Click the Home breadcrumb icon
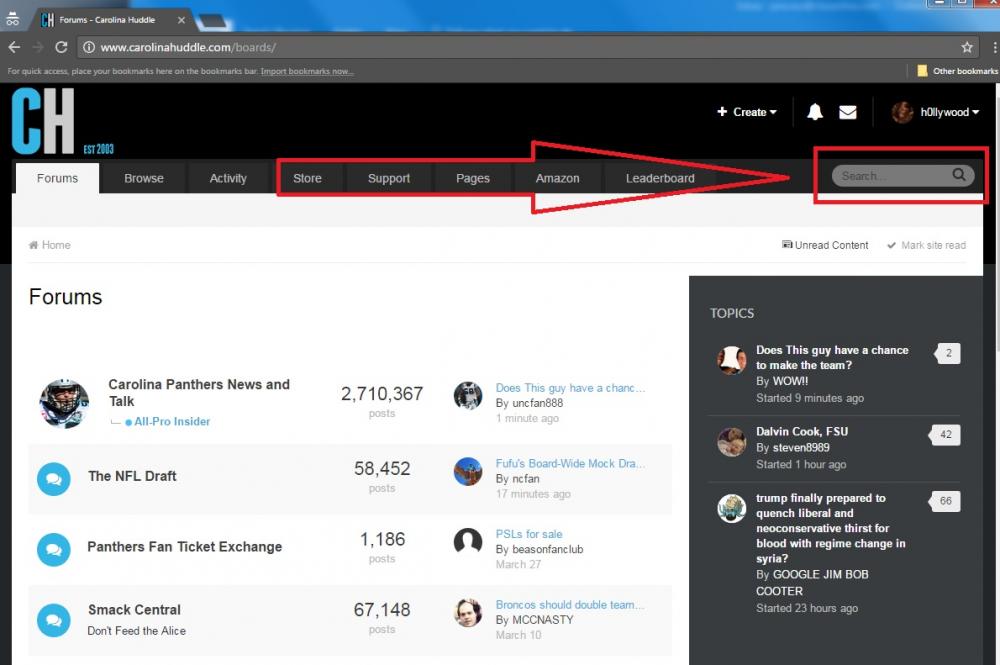The height and width of the screenshot is (665, 1000). pyautogui.click(x=33, y=245)
